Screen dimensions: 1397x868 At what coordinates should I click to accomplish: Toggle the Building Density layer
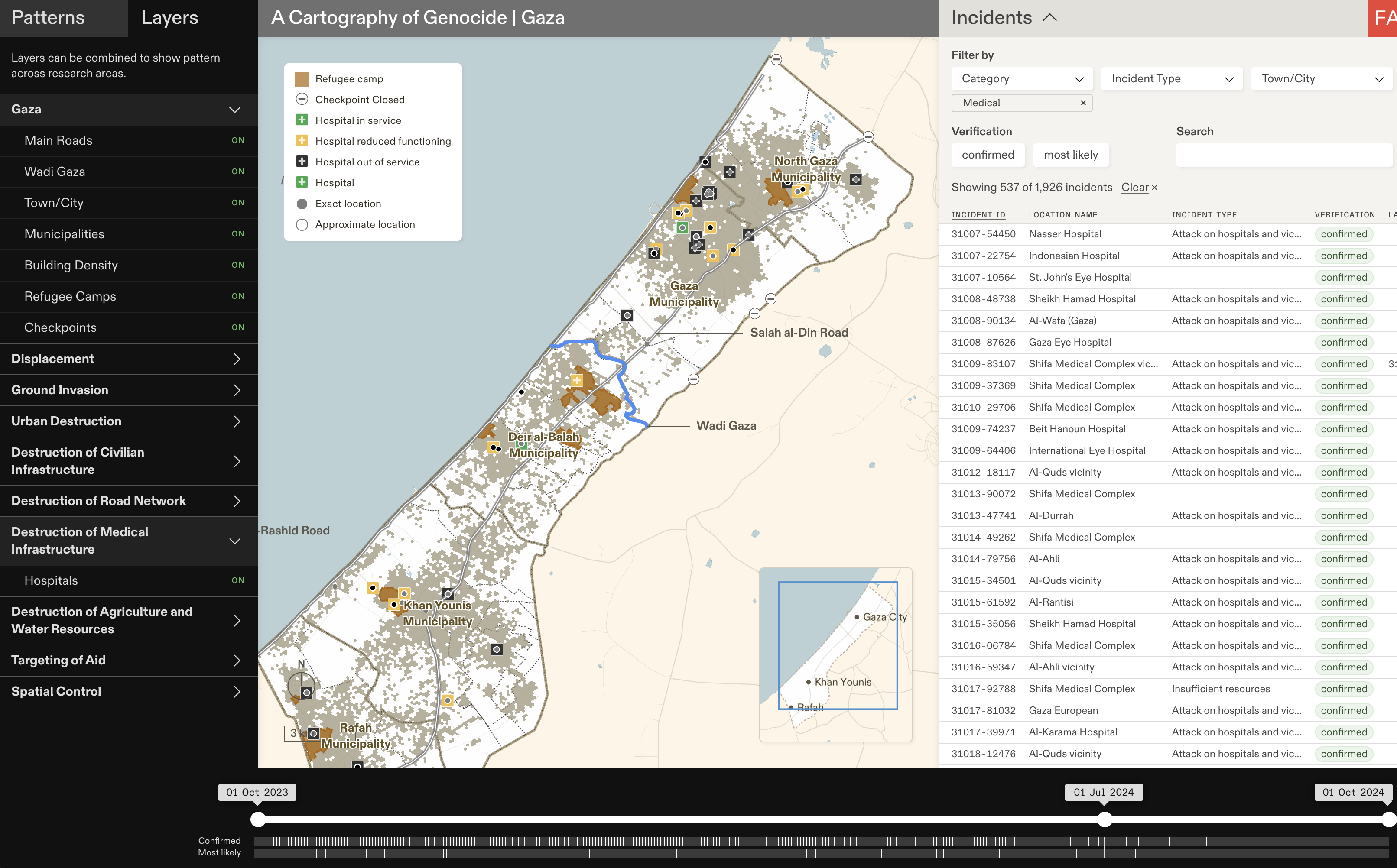238,265
